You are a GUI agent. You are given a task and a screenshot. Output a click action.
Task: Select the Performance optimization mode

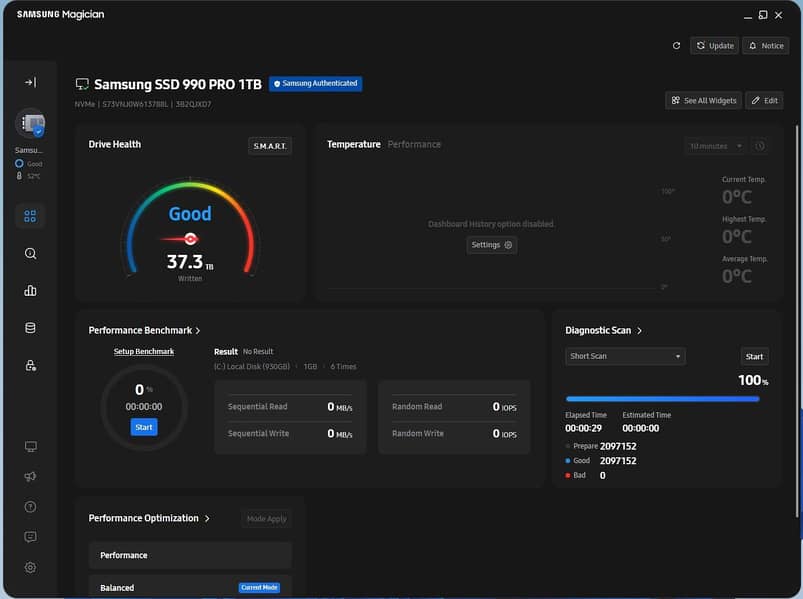pyautogui.click(x=190, y=555)
